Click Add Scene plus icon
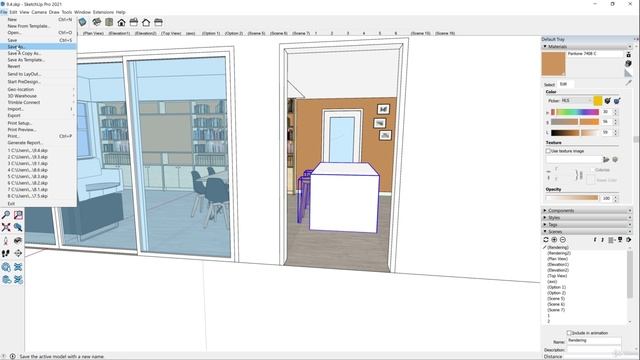Image resolution: width=640 pixels, height=360 pixels. pyautogui.click(x=554, y=240)
